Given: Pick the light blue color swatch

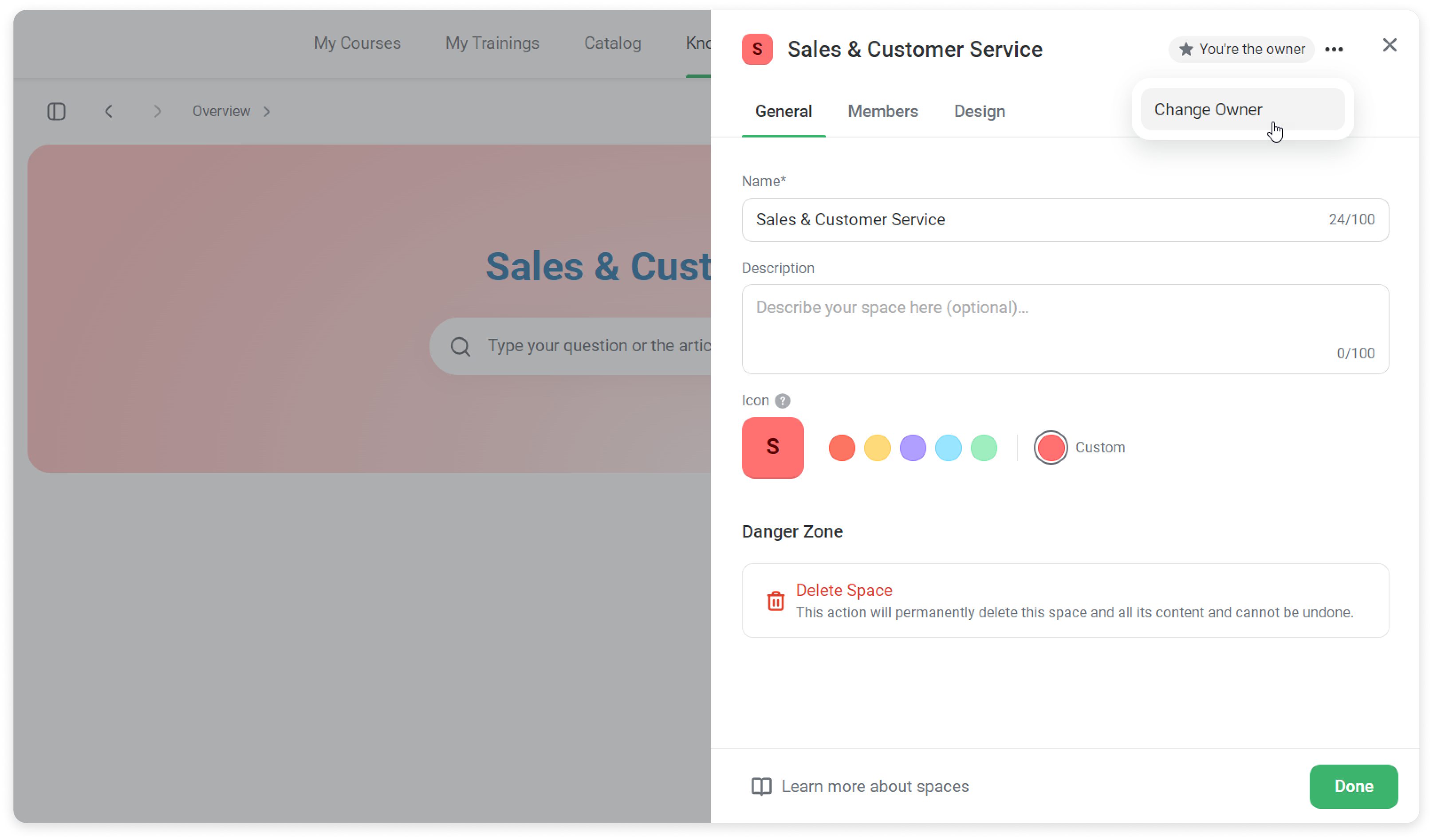Looking at the screenshot, I should [x=948, y=448].
